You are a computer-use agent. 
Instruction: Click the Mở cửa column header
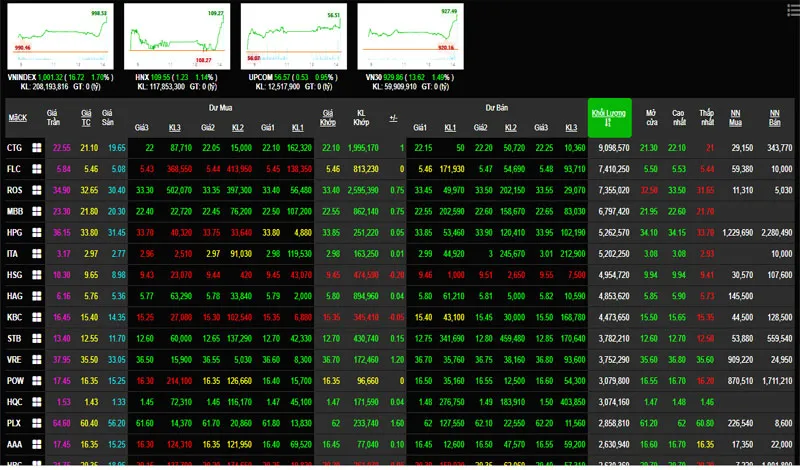[651, 118]
